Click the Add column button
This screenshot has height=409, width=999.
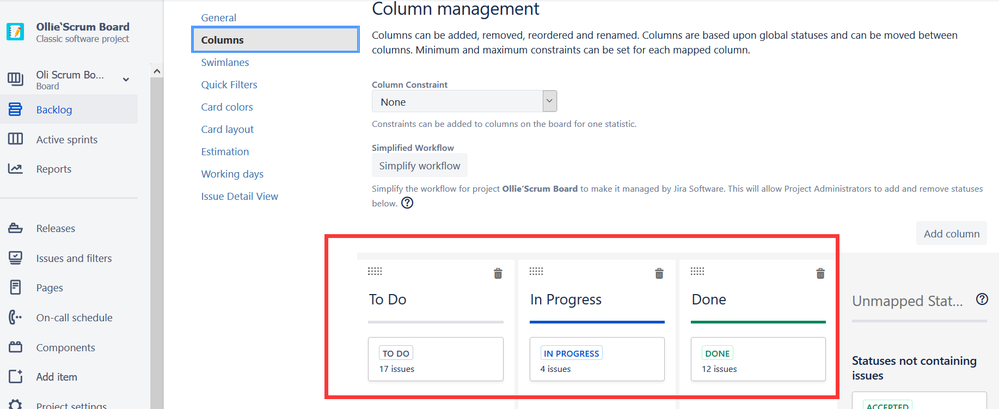pos(951,233)
